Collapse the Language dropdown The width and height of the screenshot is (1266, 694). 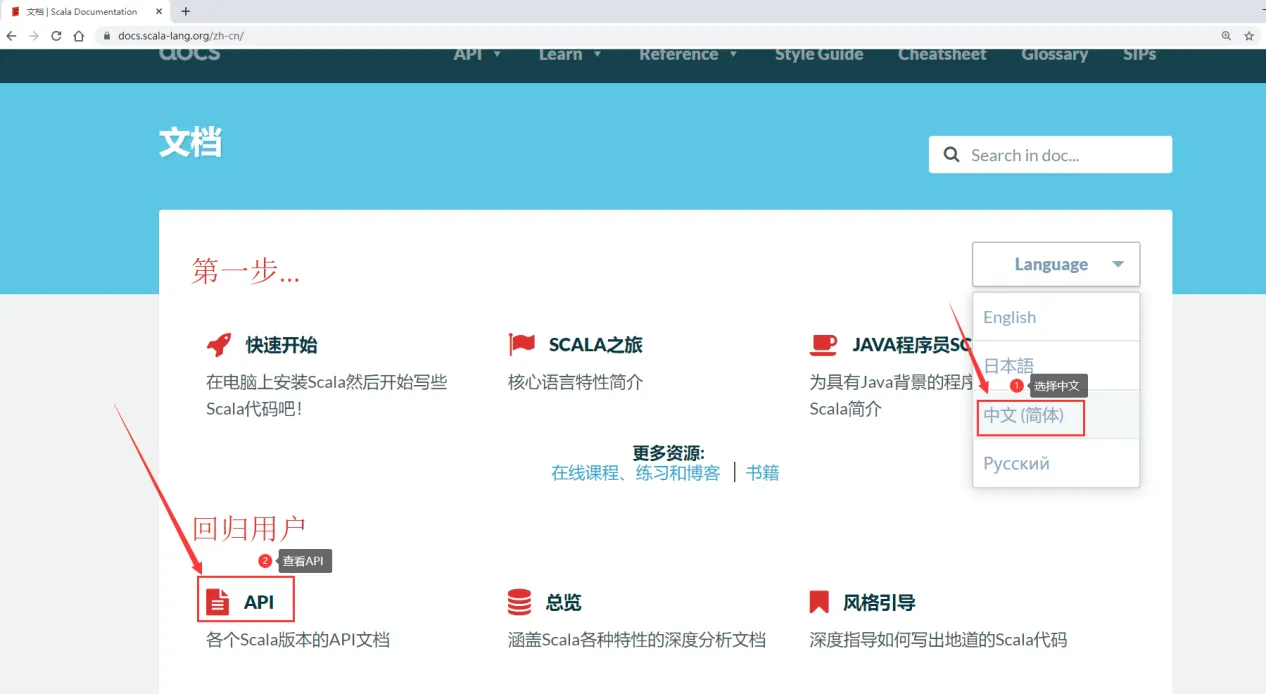coord(1056,265)
